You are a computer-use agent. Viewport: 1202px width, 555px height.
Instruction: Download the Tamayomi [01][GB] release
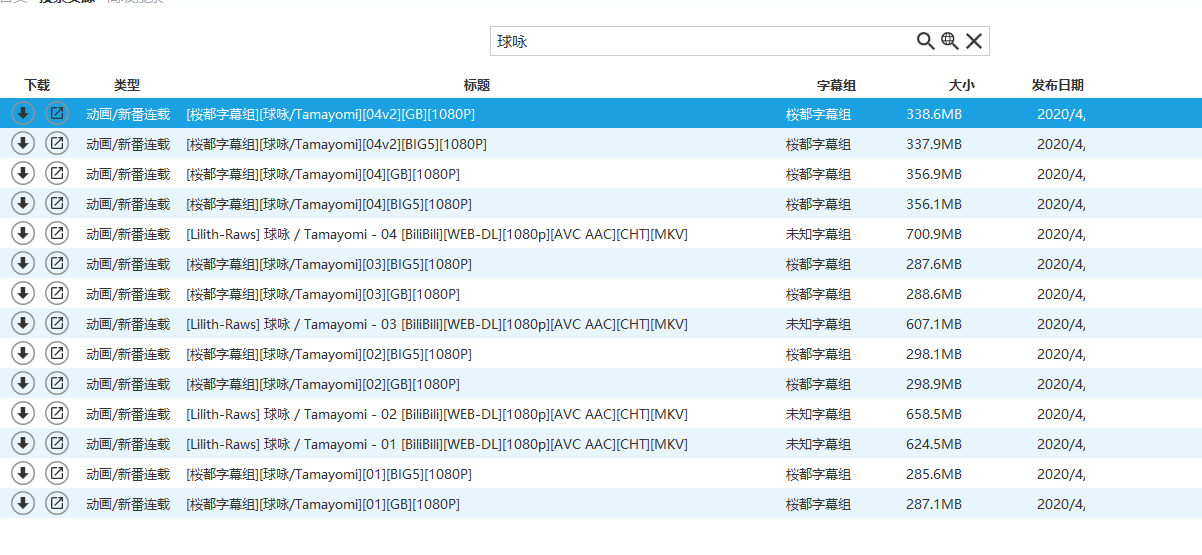23,504
